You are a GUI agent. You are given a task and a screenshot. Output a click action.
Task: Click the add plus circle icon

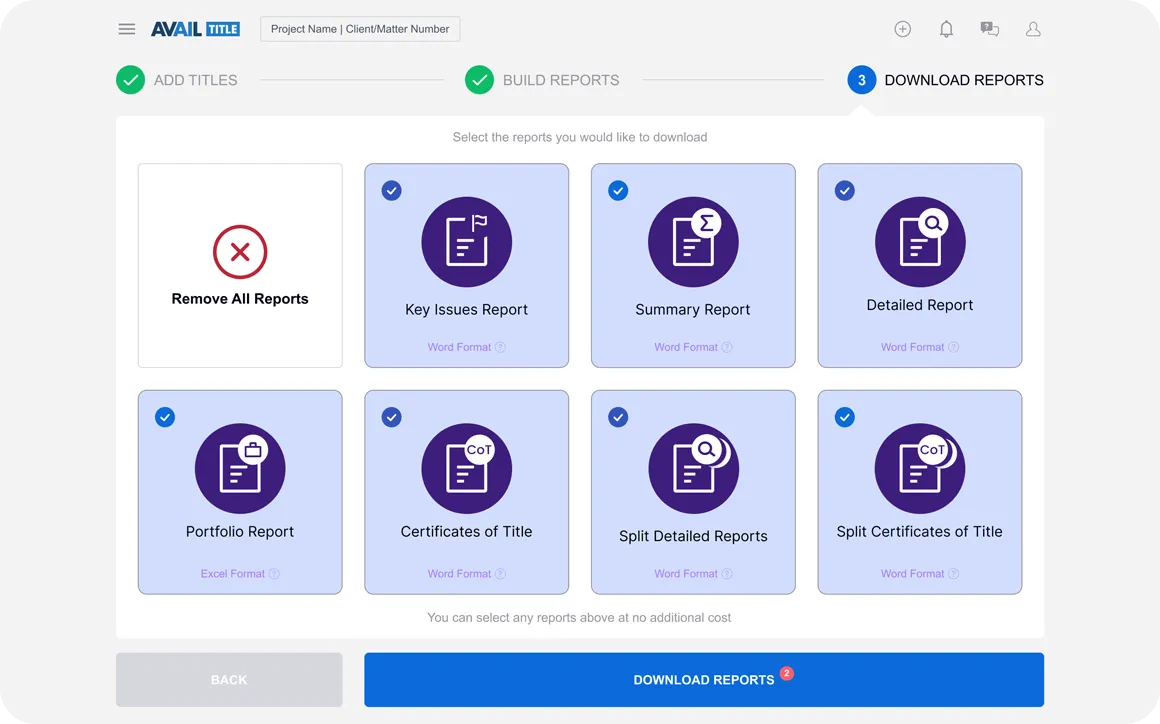click(902, 29)
